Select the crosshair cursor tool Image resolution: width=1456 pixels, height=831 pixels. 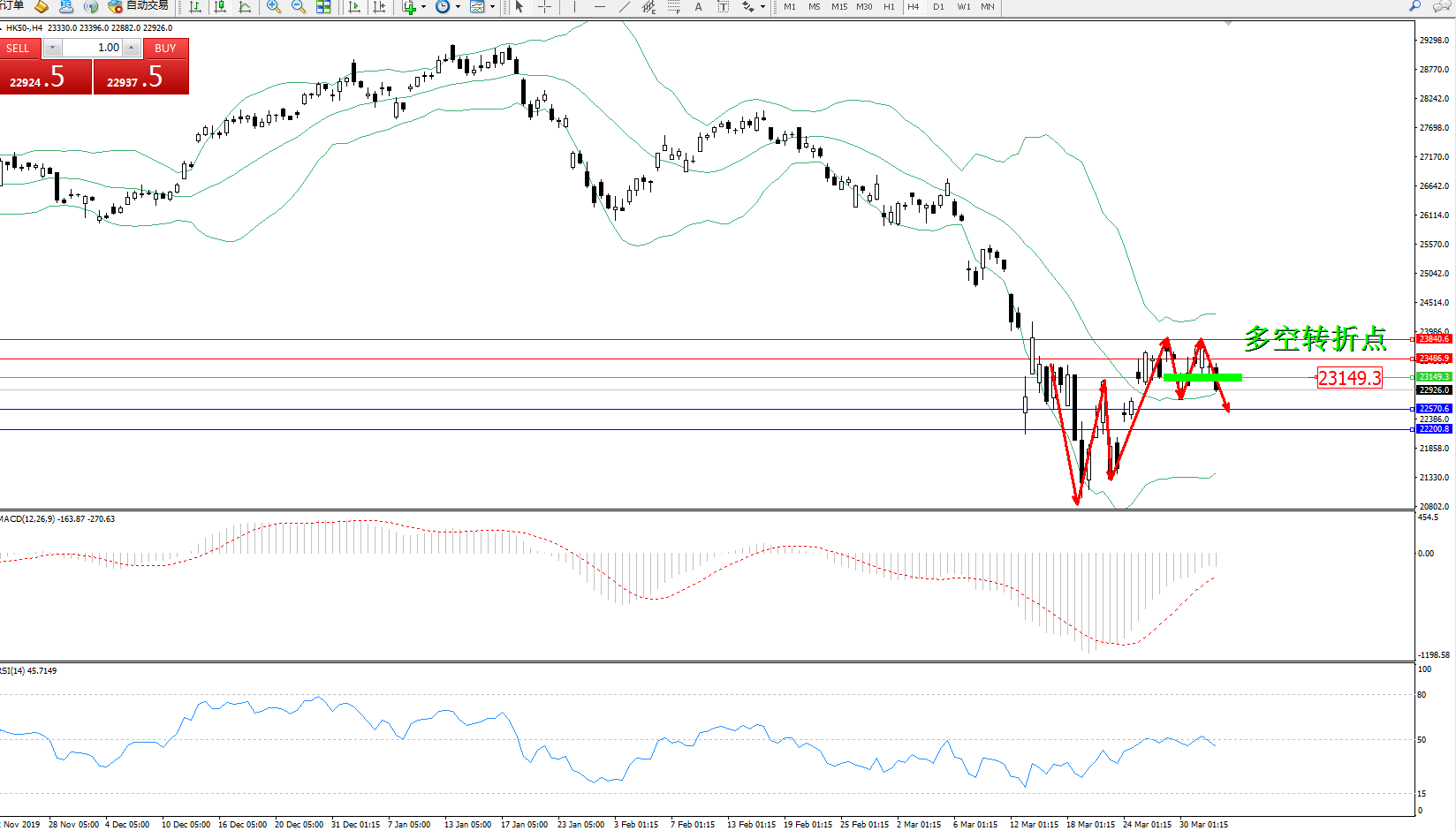click(x=545, y=7)
